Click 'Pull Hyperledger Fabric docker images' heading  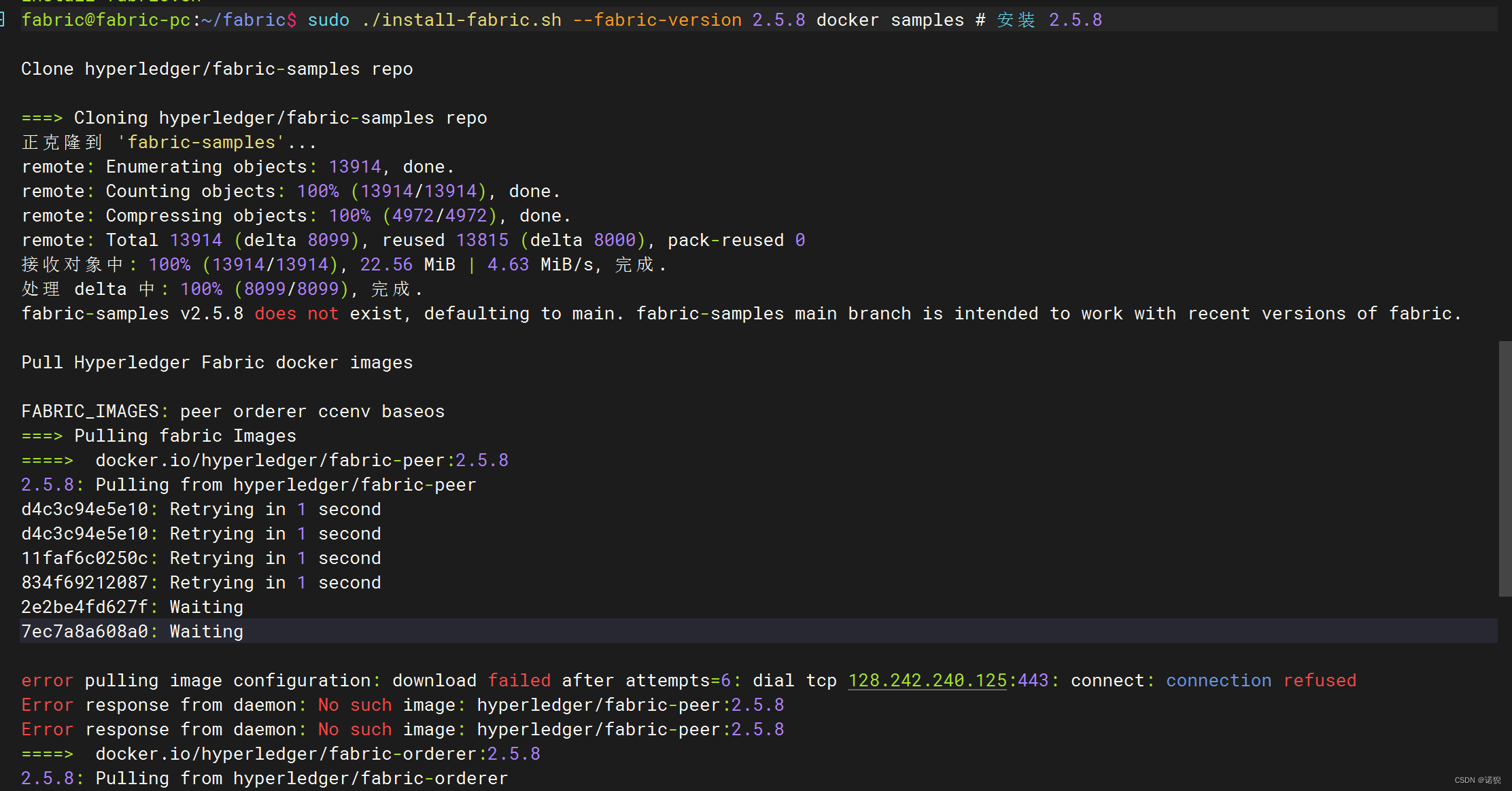(217, 362)
